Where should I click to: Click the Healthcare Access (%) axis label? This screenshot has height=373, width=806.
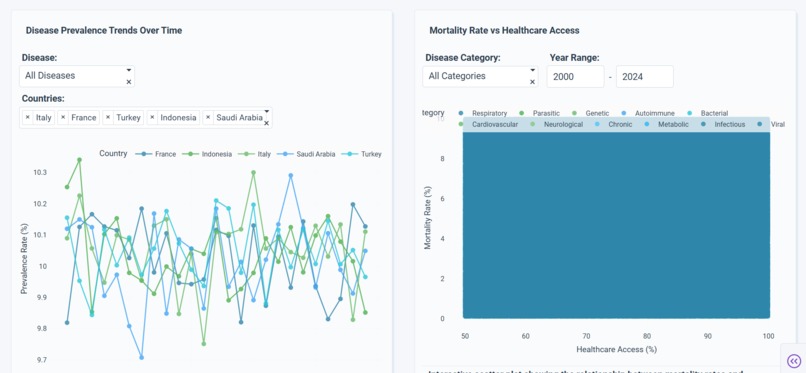pyautogui.click(x=617, y=349)
